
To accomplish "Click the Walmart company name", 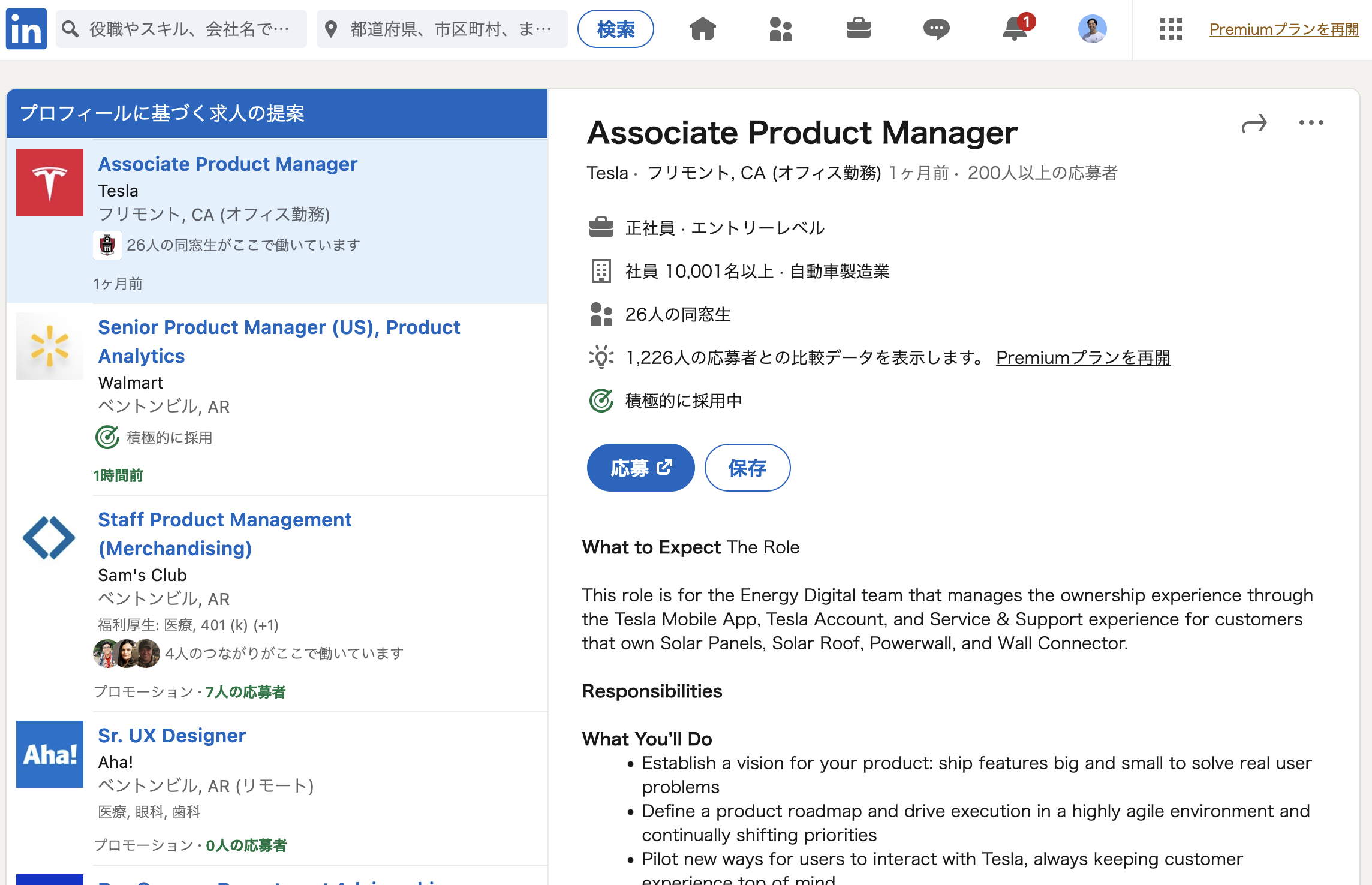I will [x=130, y=383].
